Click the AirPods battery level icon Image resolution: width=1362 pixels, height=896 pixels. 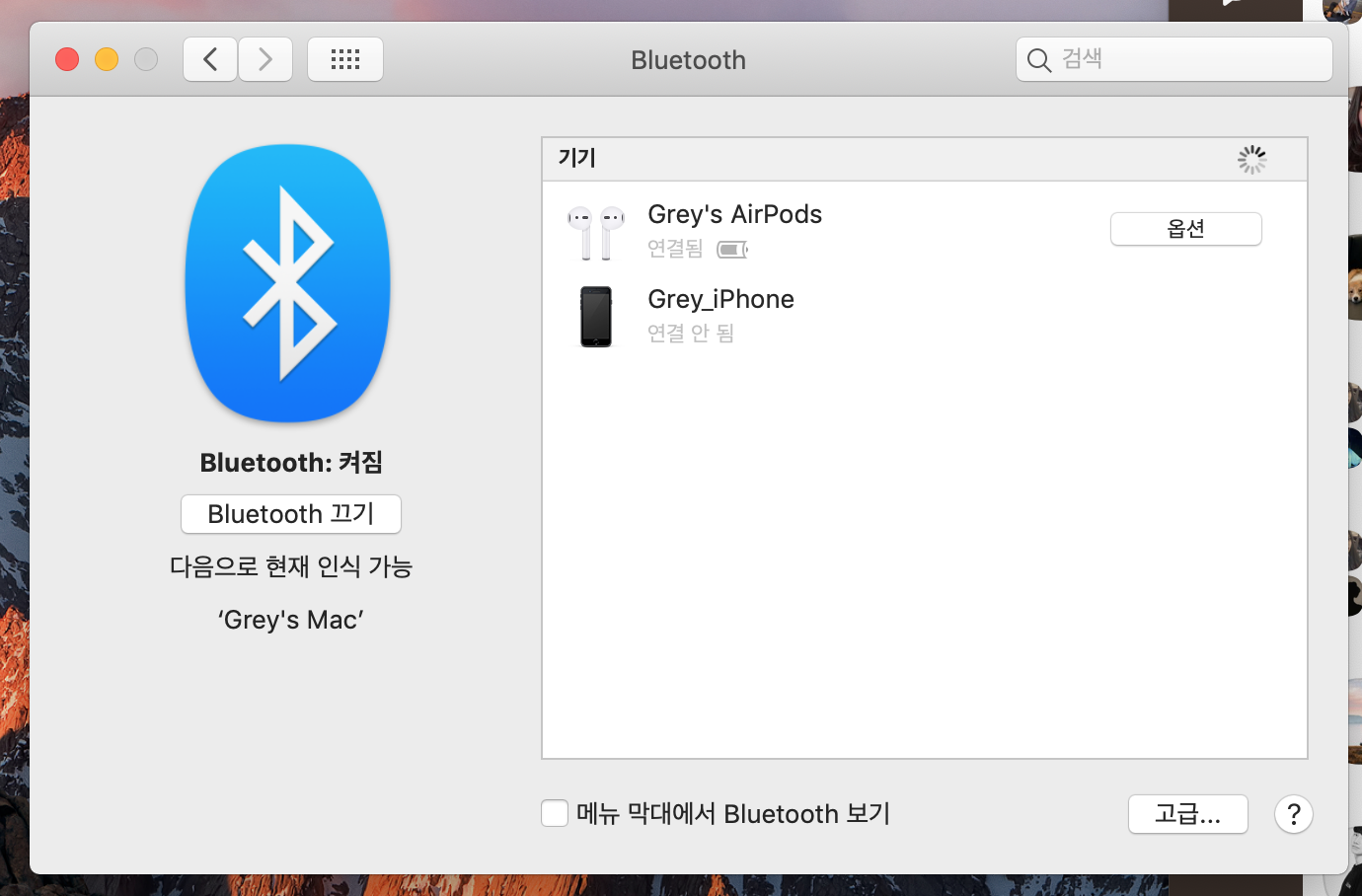[732, 250]
